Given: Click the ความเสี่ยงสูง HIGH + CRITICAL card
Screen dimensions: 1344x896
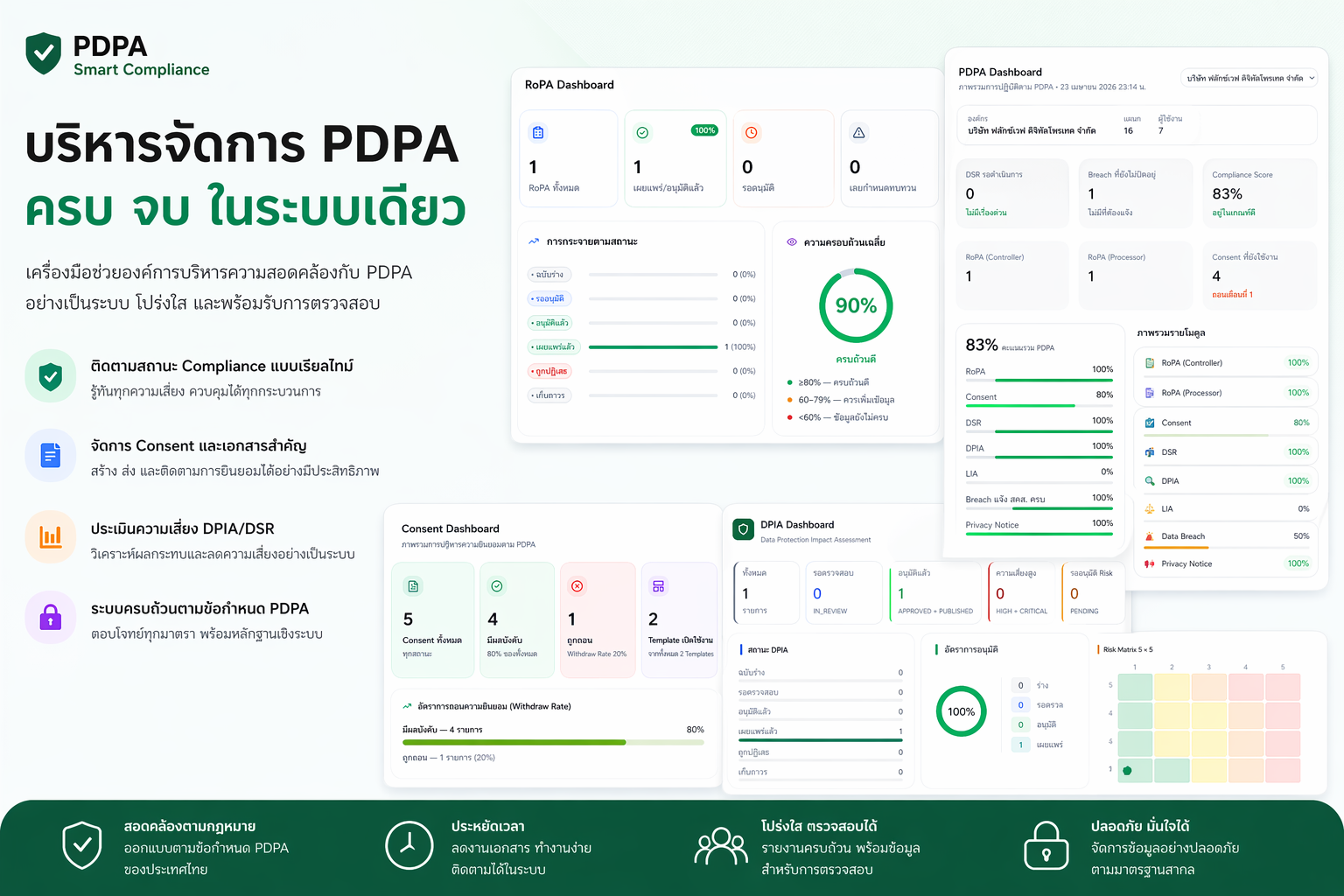Looking at the screenshot, I should [1023, 592].
